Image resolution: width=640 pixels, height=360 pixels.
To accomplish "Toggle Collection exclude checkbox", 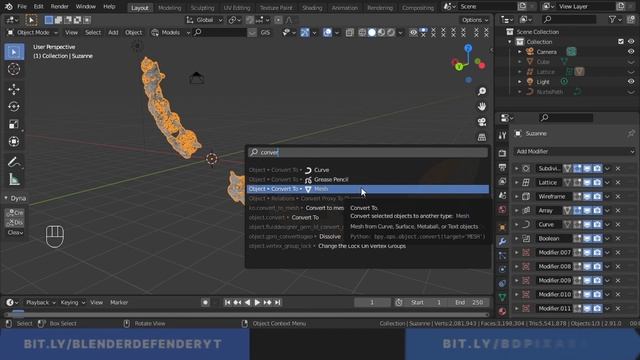I will pyautogui.click(x=621, y=42).
